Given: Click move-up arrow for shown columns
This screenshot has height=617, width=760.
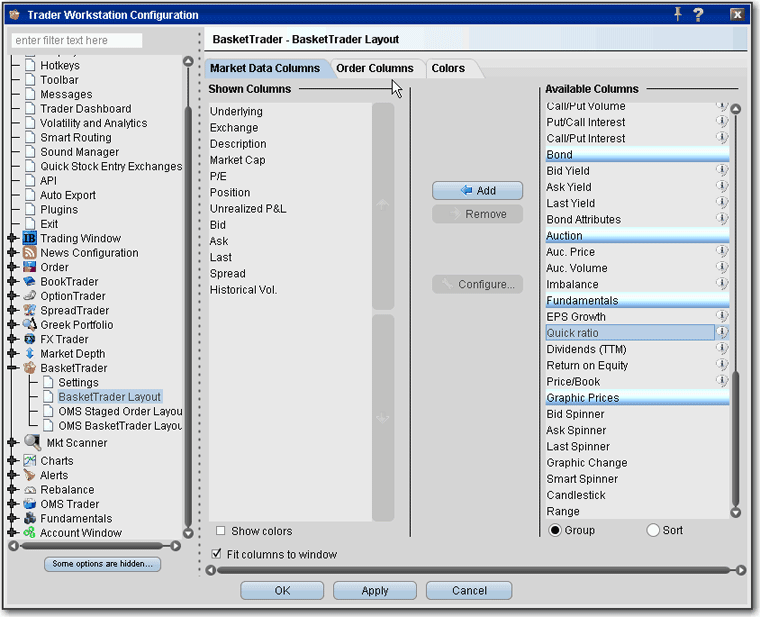Looking at the screenshot, I should click(383, 206).
